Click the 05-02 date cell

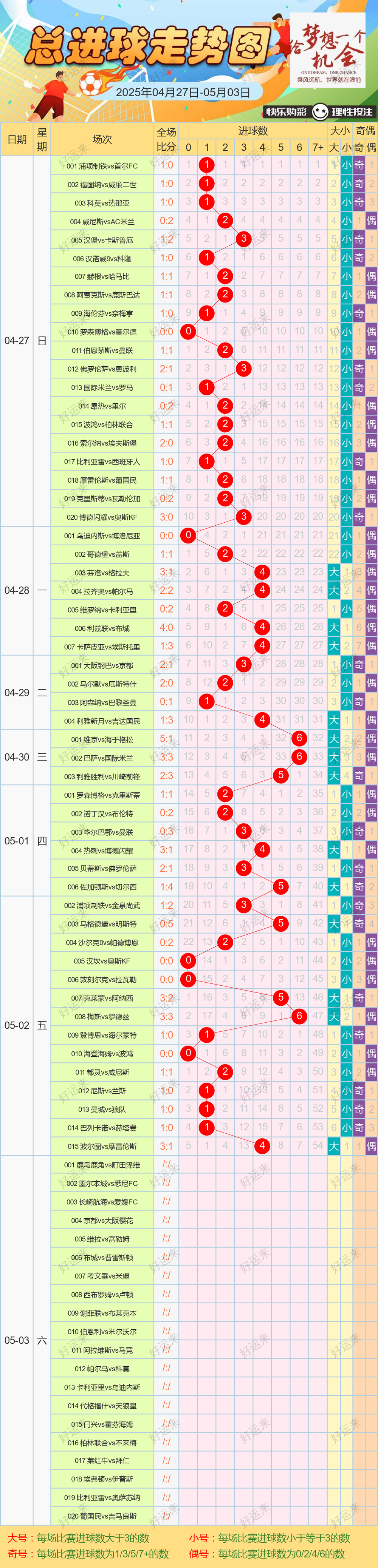tap(17, 1026)
